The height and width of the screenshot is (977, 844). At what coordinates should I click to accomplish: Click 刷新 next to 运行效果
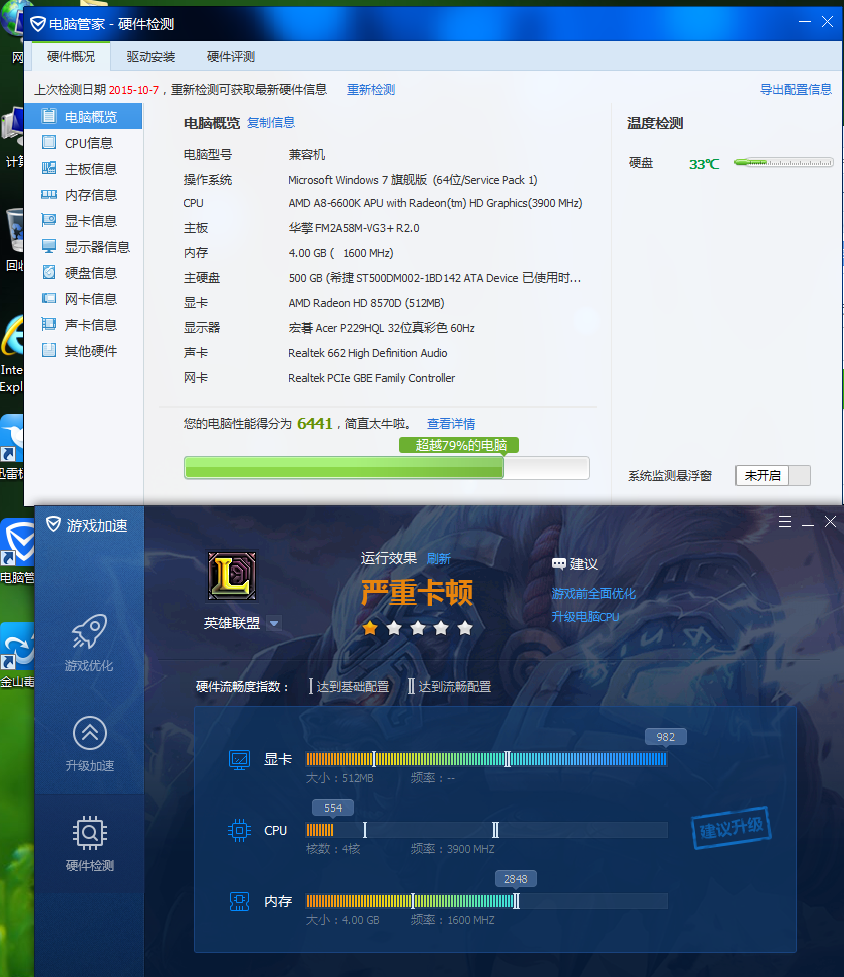click(439, 558)
